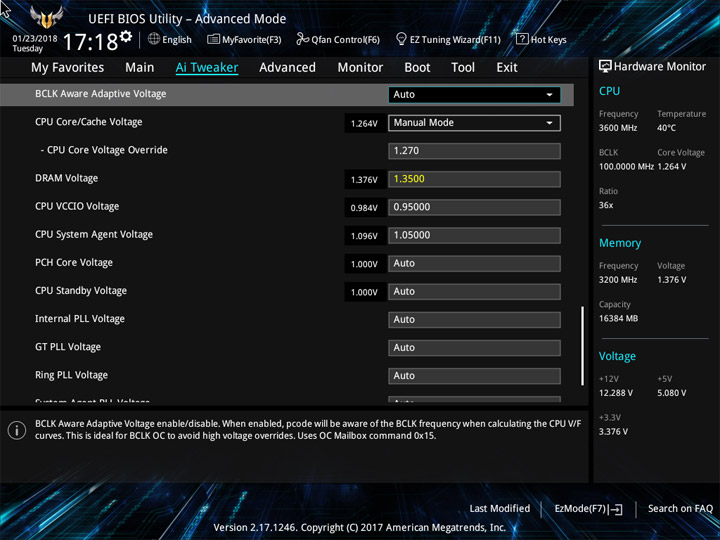Edit CPU Core Voltage Override field 1.270
The width and height of the screenshot is (720, 540).
coord(474,151)
